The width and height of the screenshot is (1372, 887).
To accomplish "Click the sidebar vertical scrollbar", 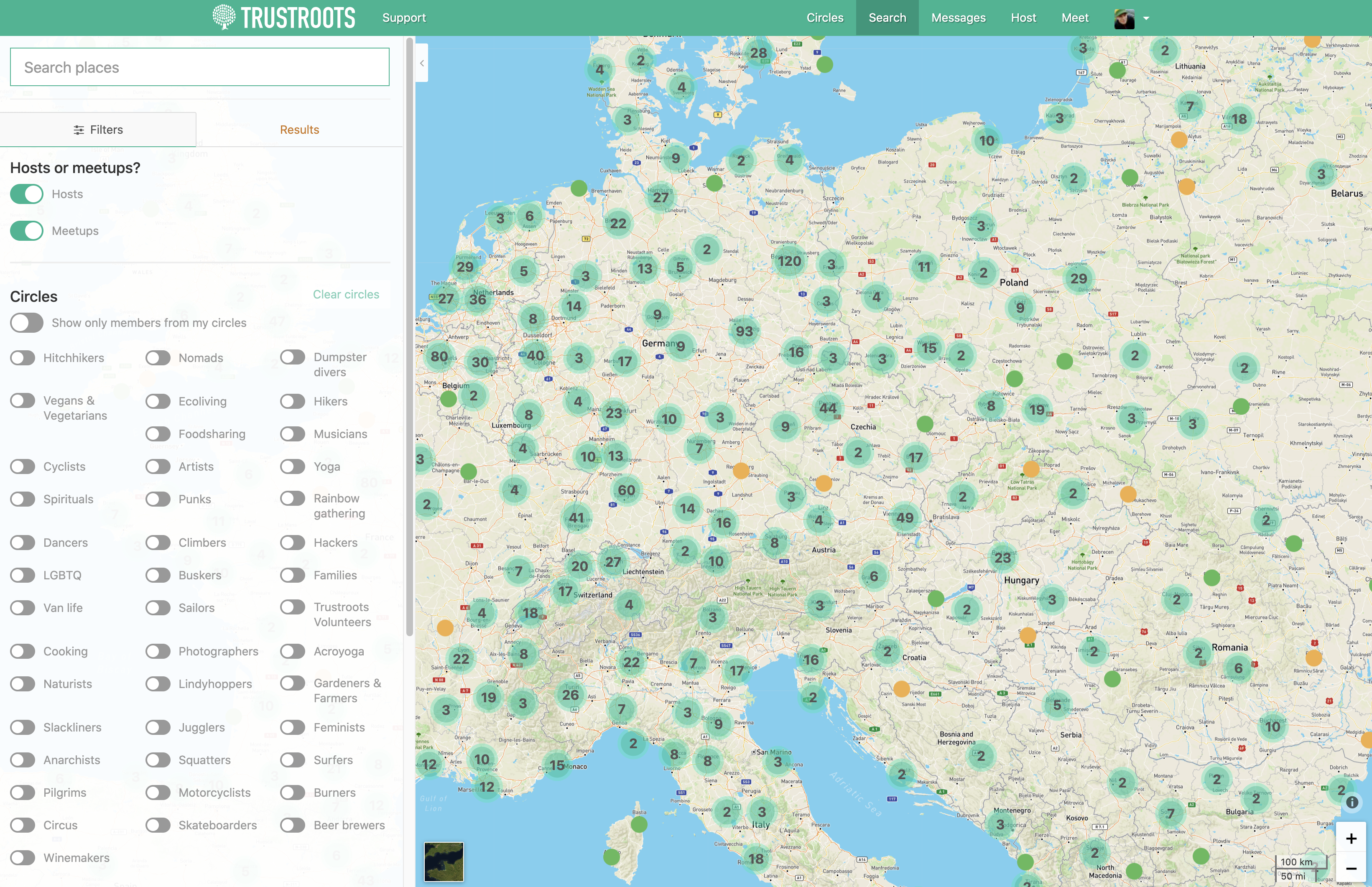I will 410,337.
